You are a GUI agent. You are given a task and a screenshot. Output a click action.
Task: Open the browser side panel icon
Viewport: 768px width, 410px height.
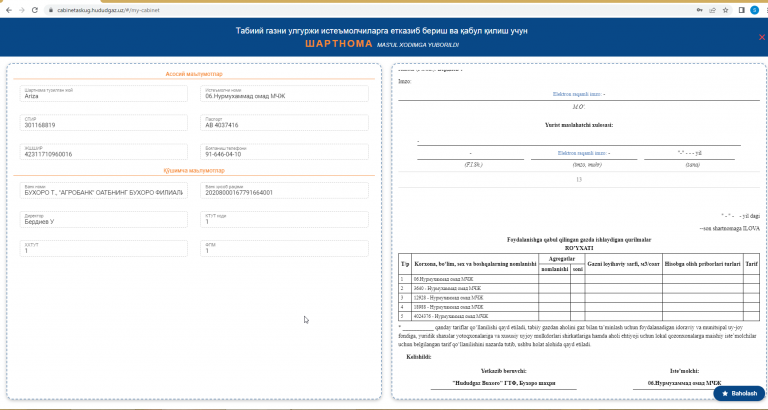click(x=742, y=10)
